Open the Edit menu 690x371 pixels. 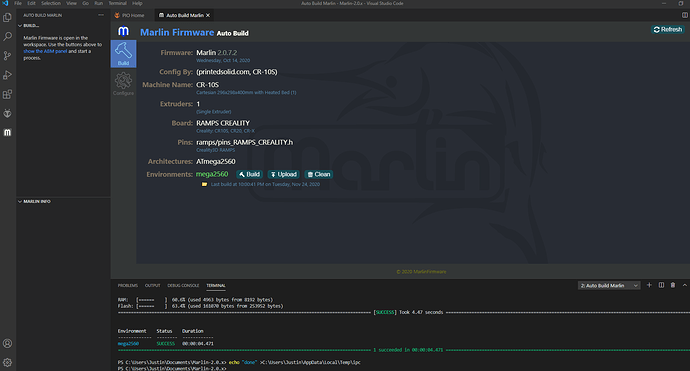[x=31, y=3]
